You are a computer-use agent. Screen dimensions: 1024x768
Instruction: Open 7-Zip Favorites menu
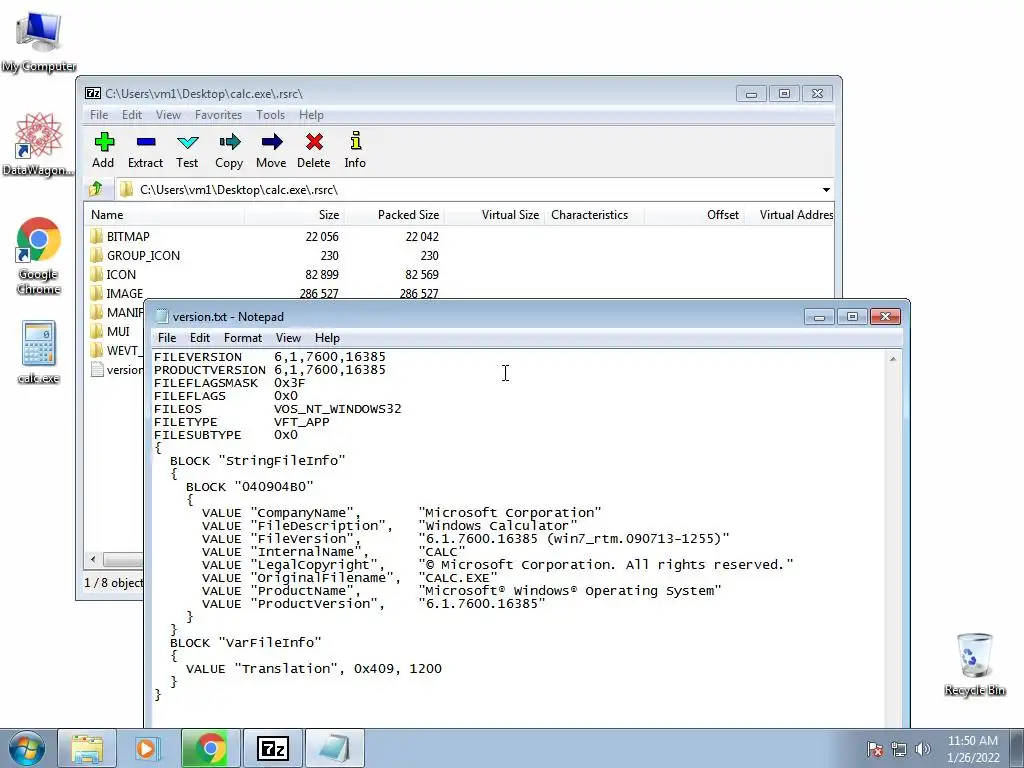coord(218,114)
